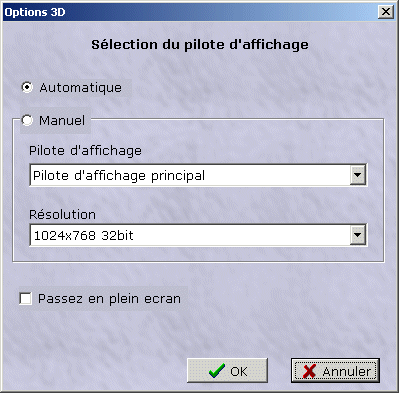The image size is (399, 393).
Task: Choose the Manuel radio option
Action: 27,120
